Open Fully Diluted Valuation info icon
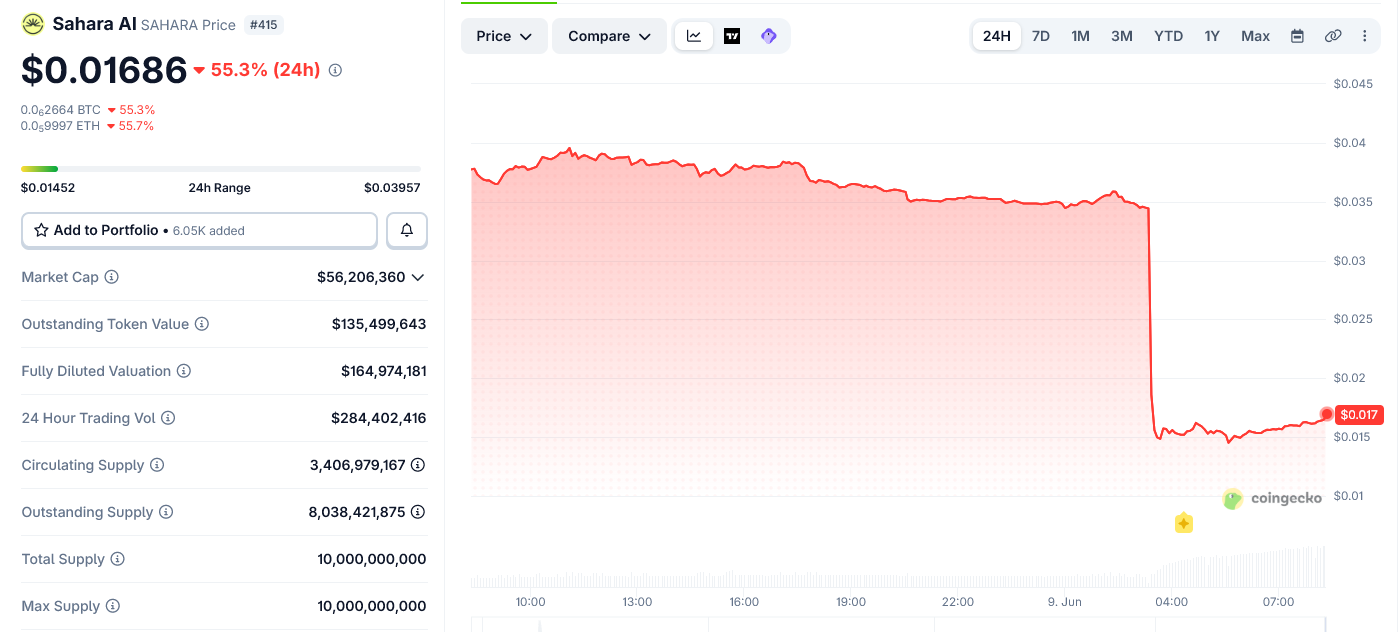 point(184,371)
